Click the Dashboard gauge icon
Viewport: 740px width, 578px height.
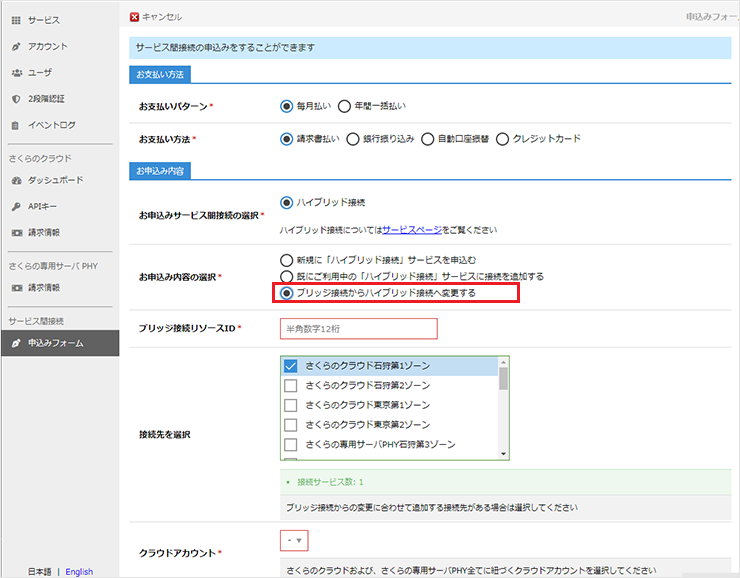[16, 180]
